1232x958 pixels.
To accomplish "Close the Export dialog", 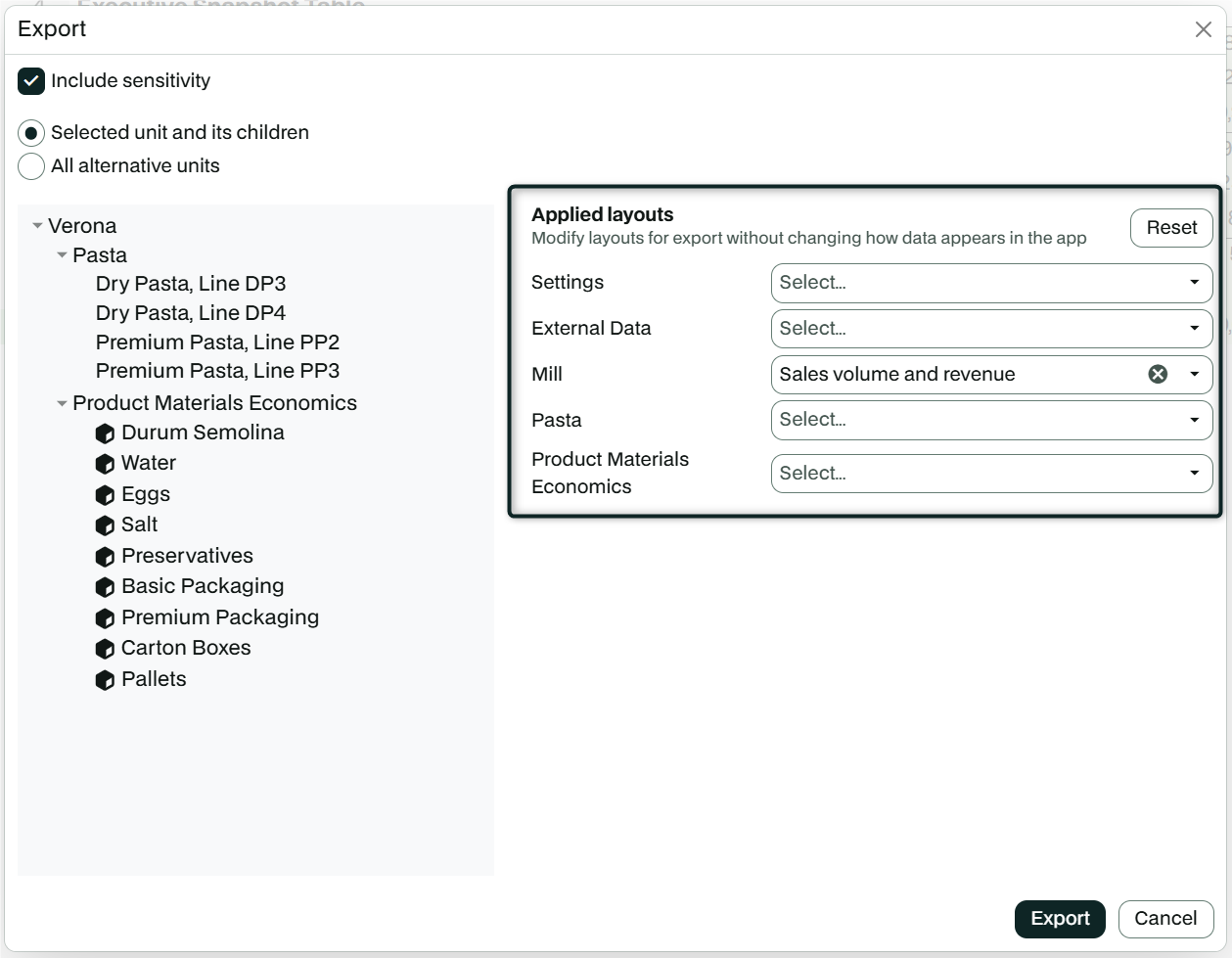I will pyautogui.click(x=1204, y=29).
